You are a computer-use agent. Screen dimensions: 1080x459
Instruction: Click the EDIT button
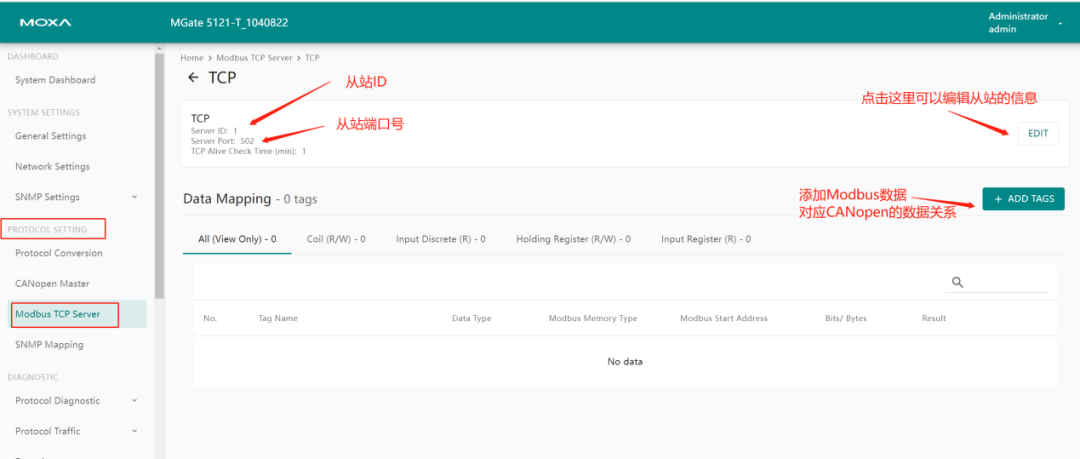click(x=1038, y=134)
